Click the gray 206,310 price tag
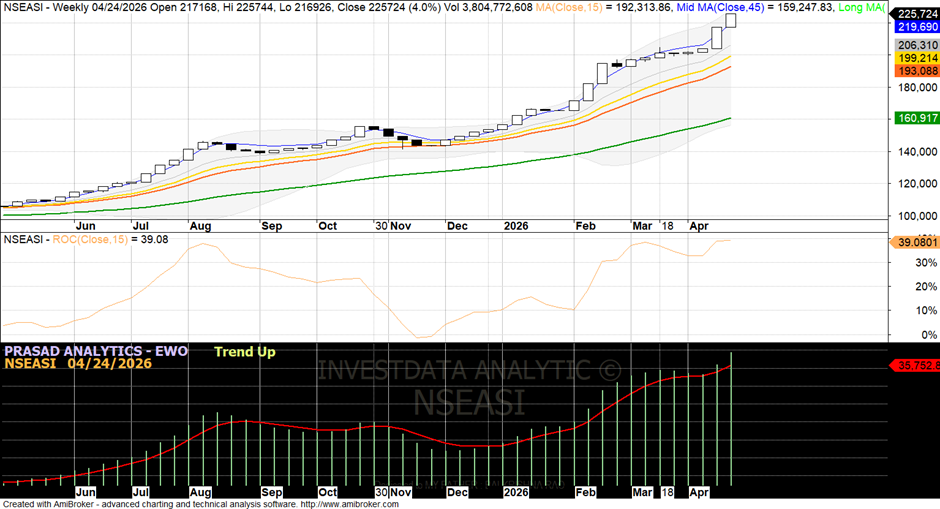 [x=917, y=46]
